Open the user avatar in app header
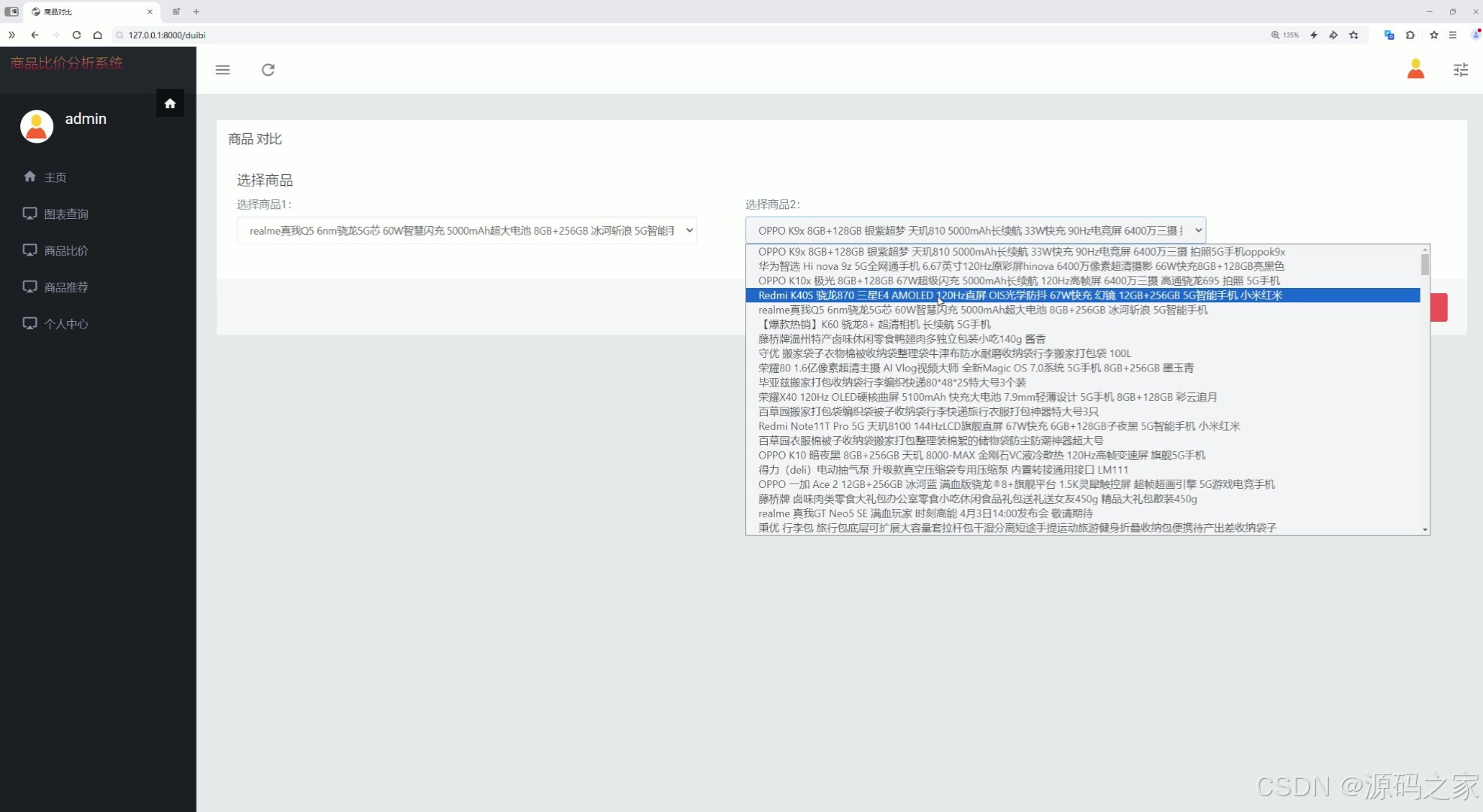Screen dimensions: 1483x812 1415,69
